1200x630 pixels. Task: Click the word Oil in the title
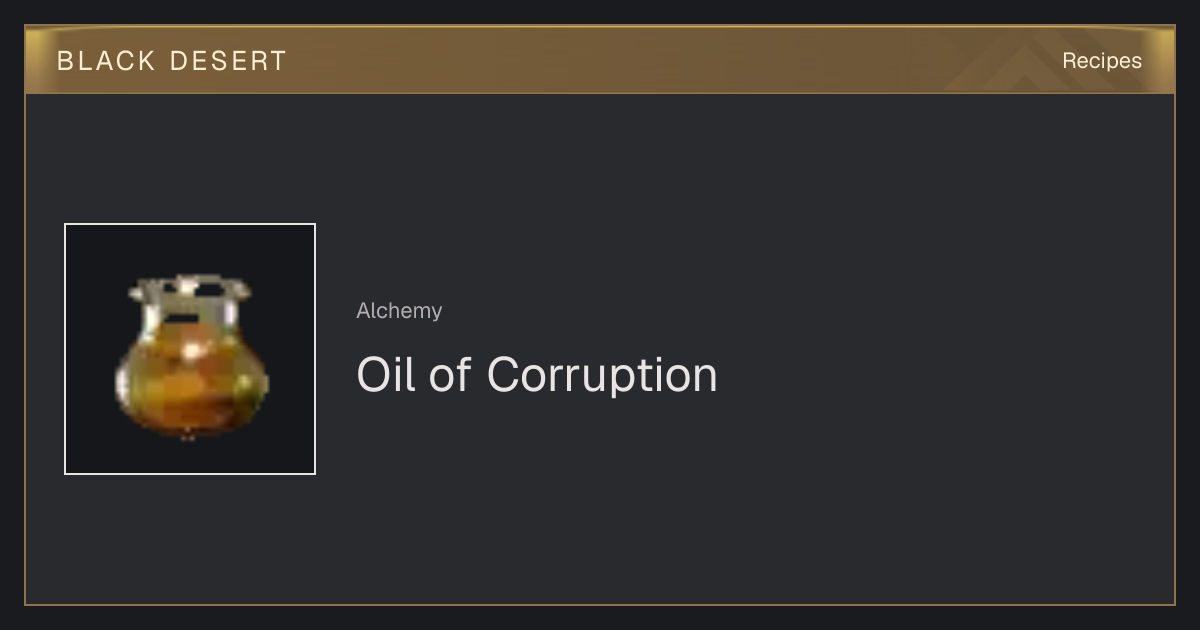click(386, 375)
